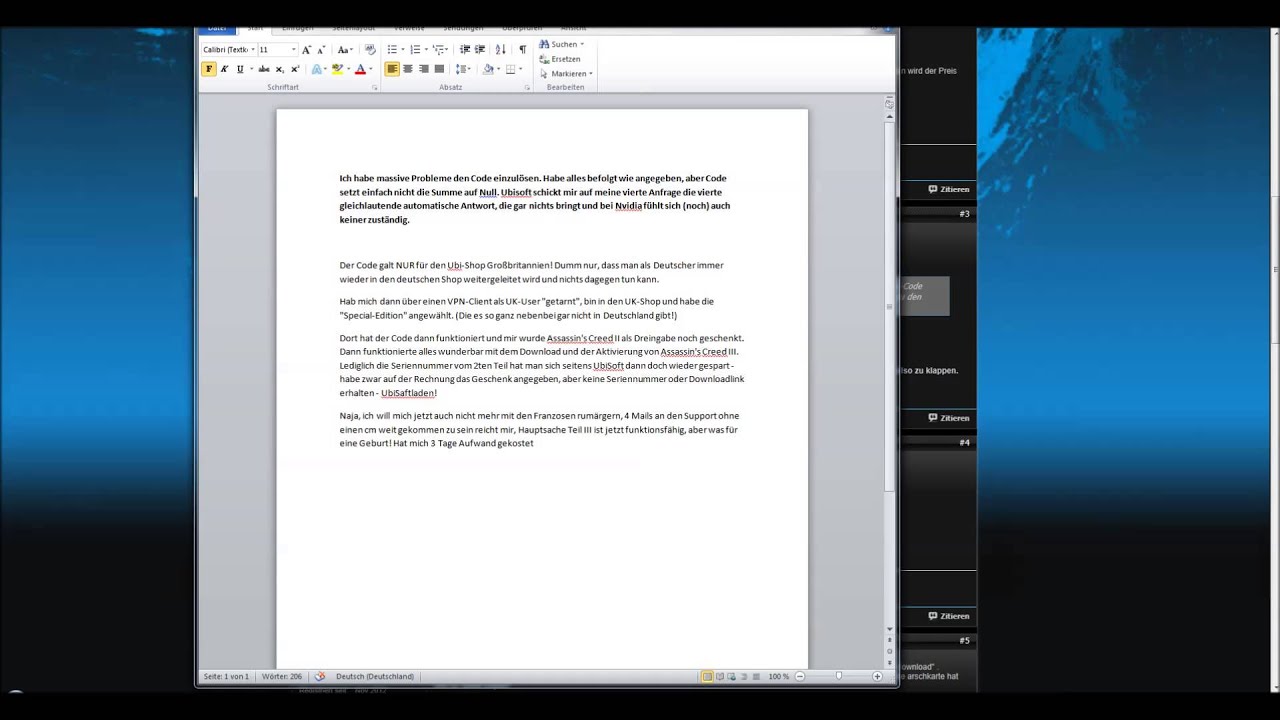
Task: Open the Datei tab
Action: pyautogui.click(x=217, y=29)
